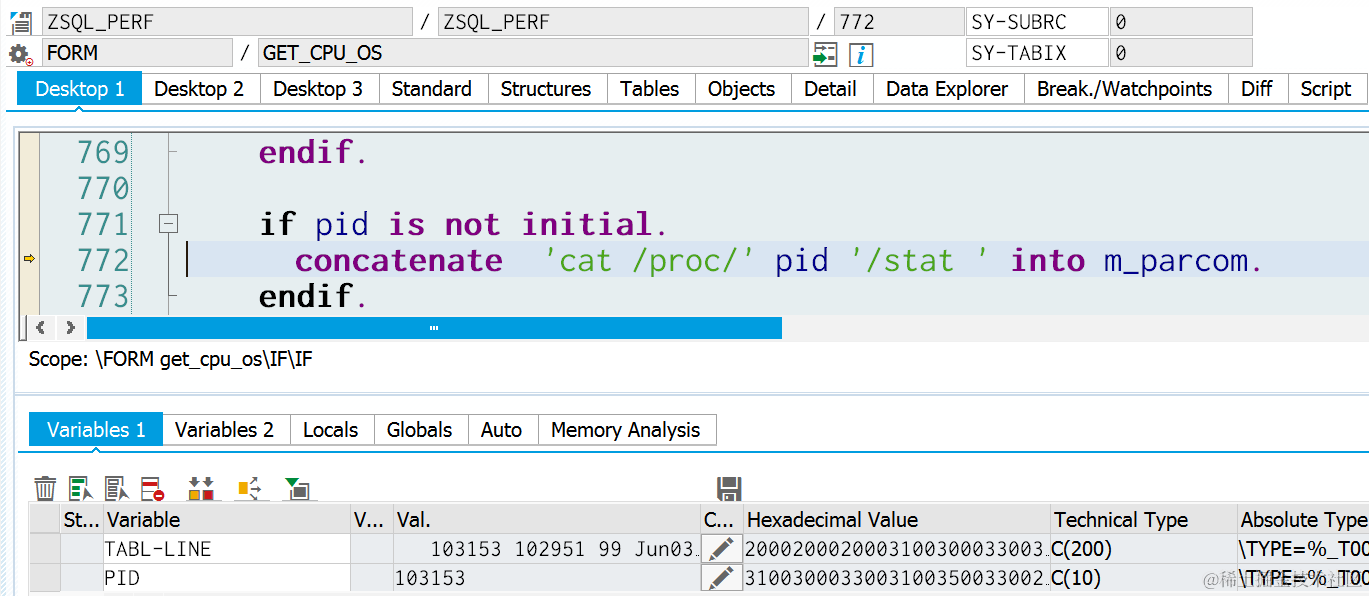The image size is (1369, 596).
Task: Click the floppy disk save icon
Action: click(729, 488)
